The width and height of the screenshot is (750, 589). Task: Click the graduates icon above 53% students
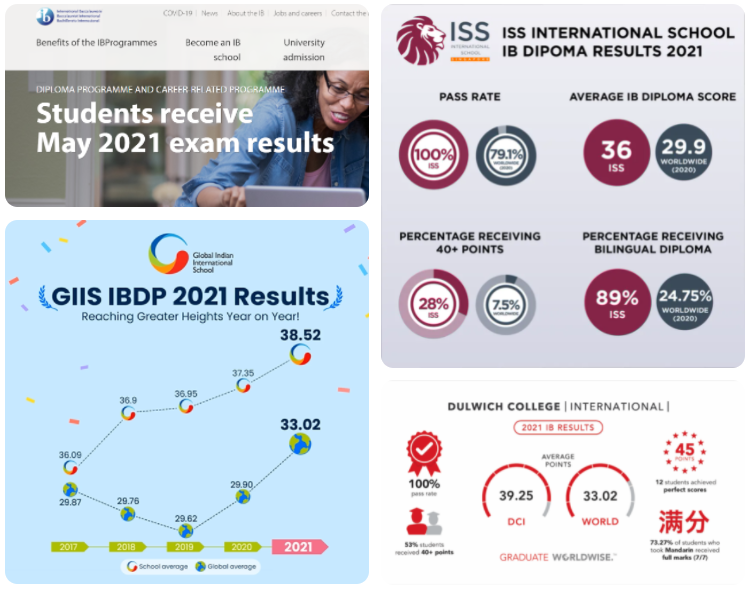click(424, 522)
